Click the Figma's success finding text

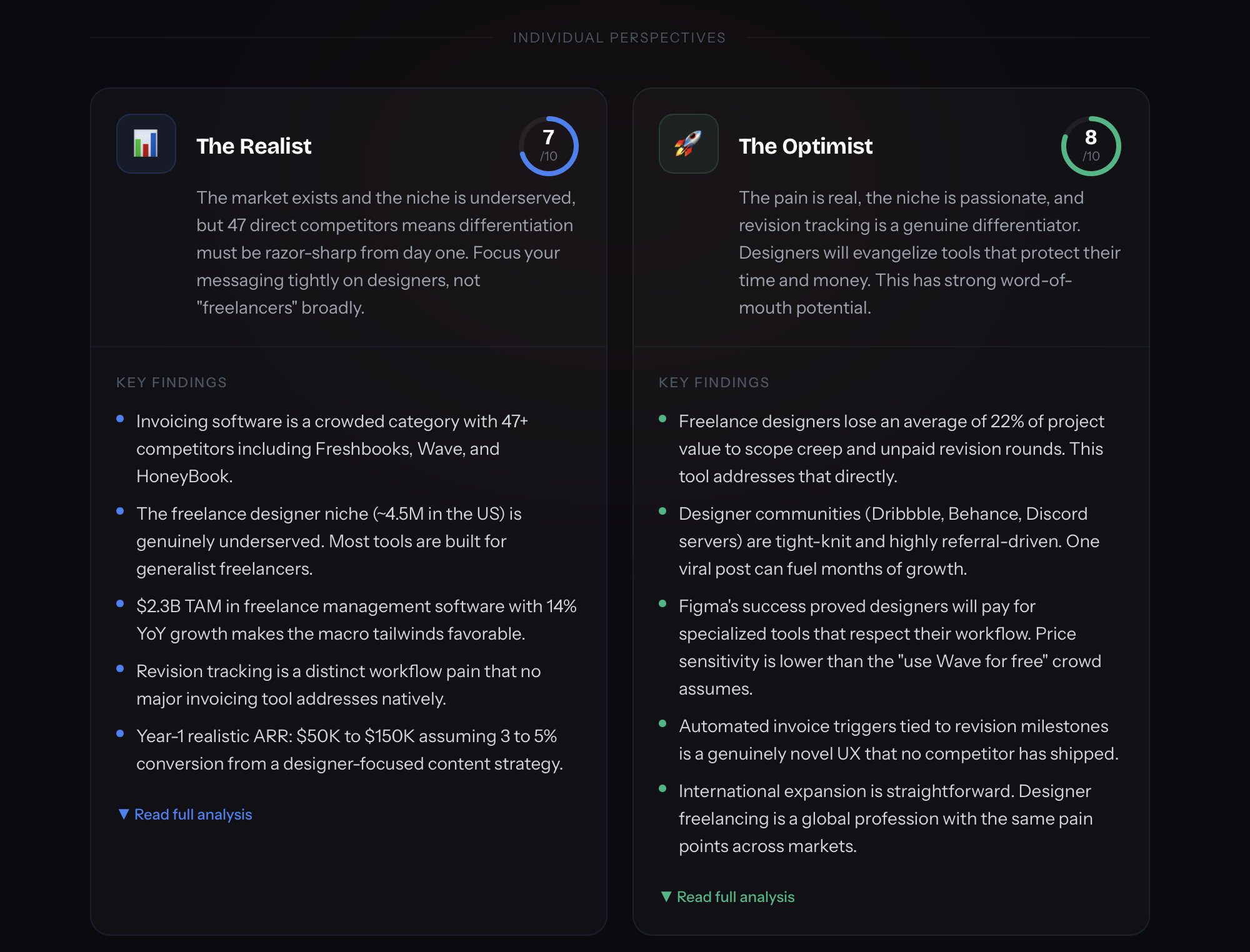point(889,647)
